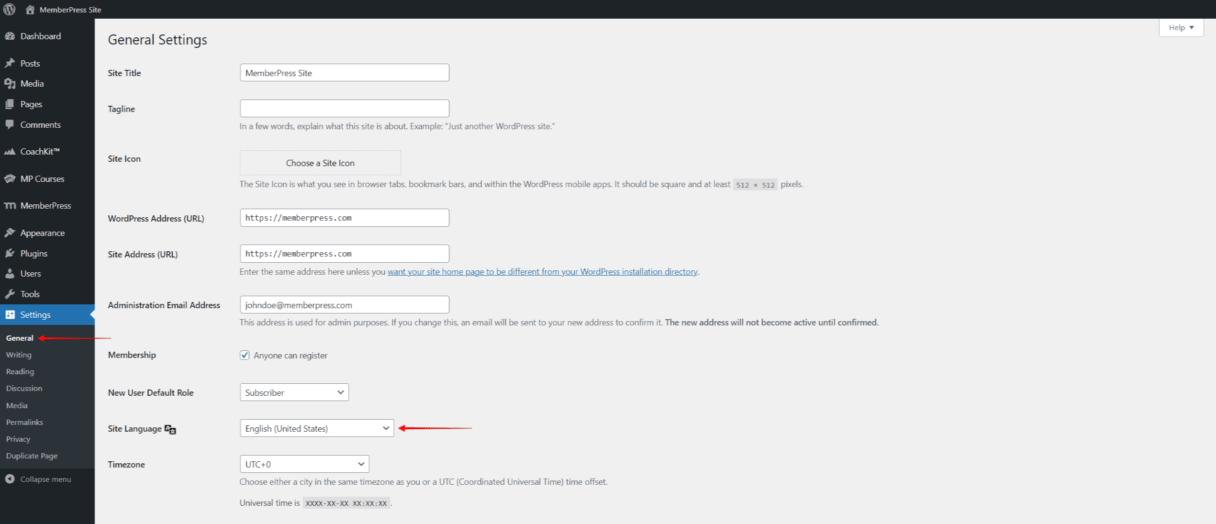Select the General settings submenu item
The image size is (1216, 524).
[x=19, y=338]
